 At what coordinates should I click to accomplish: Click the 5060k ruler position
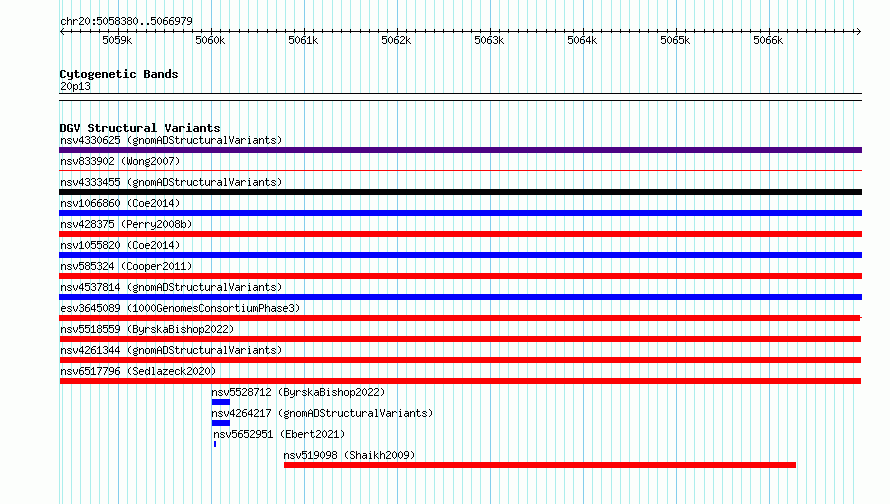(x=211, y=40)
